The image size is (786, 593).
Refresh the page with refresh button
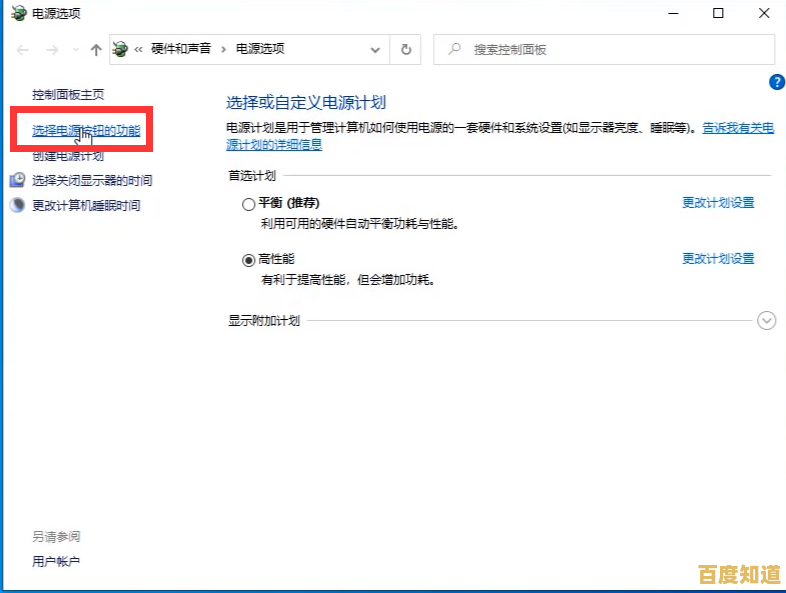[406, 50]
